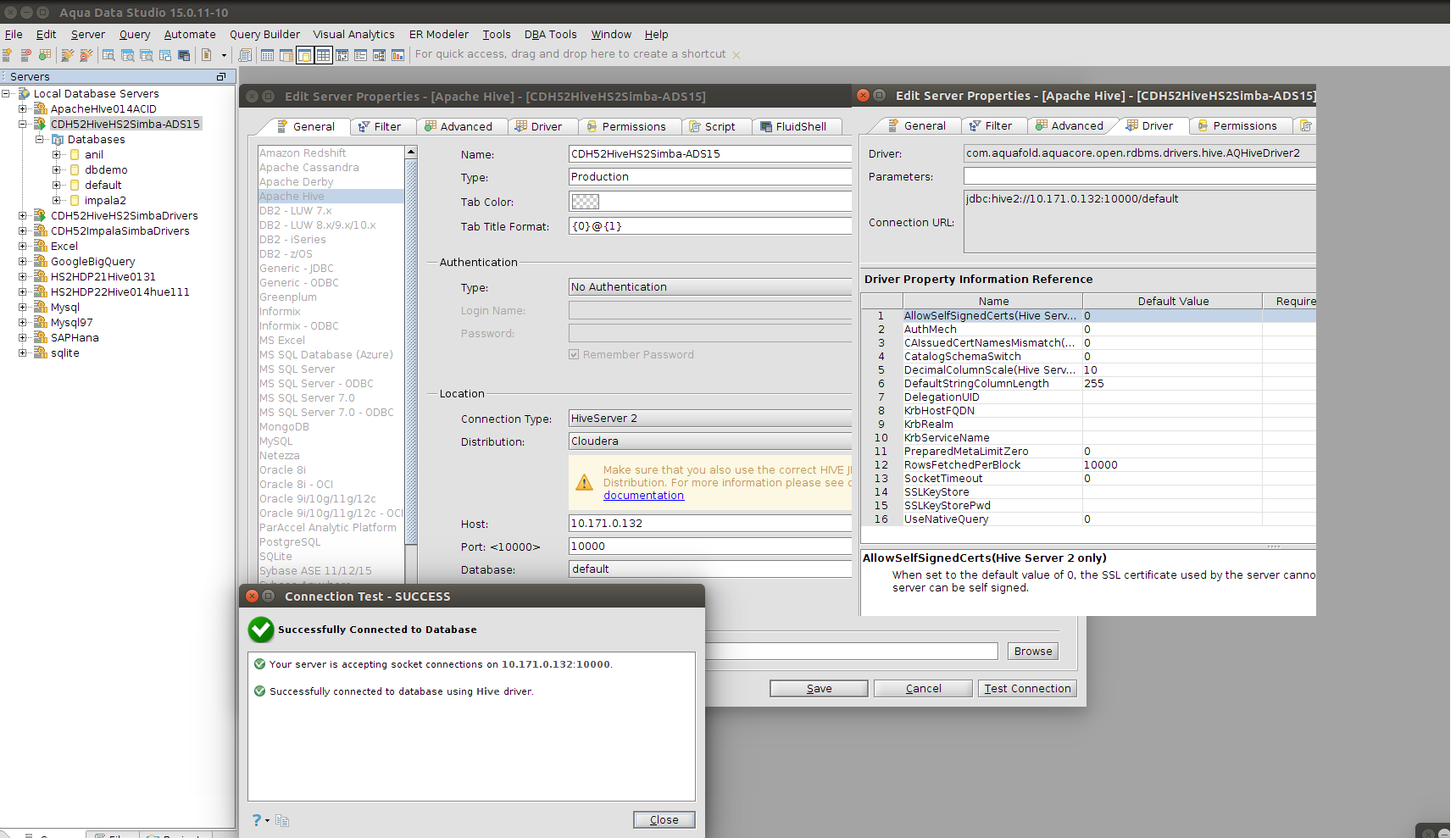Expand the default database node

click(x=57, y=185)
